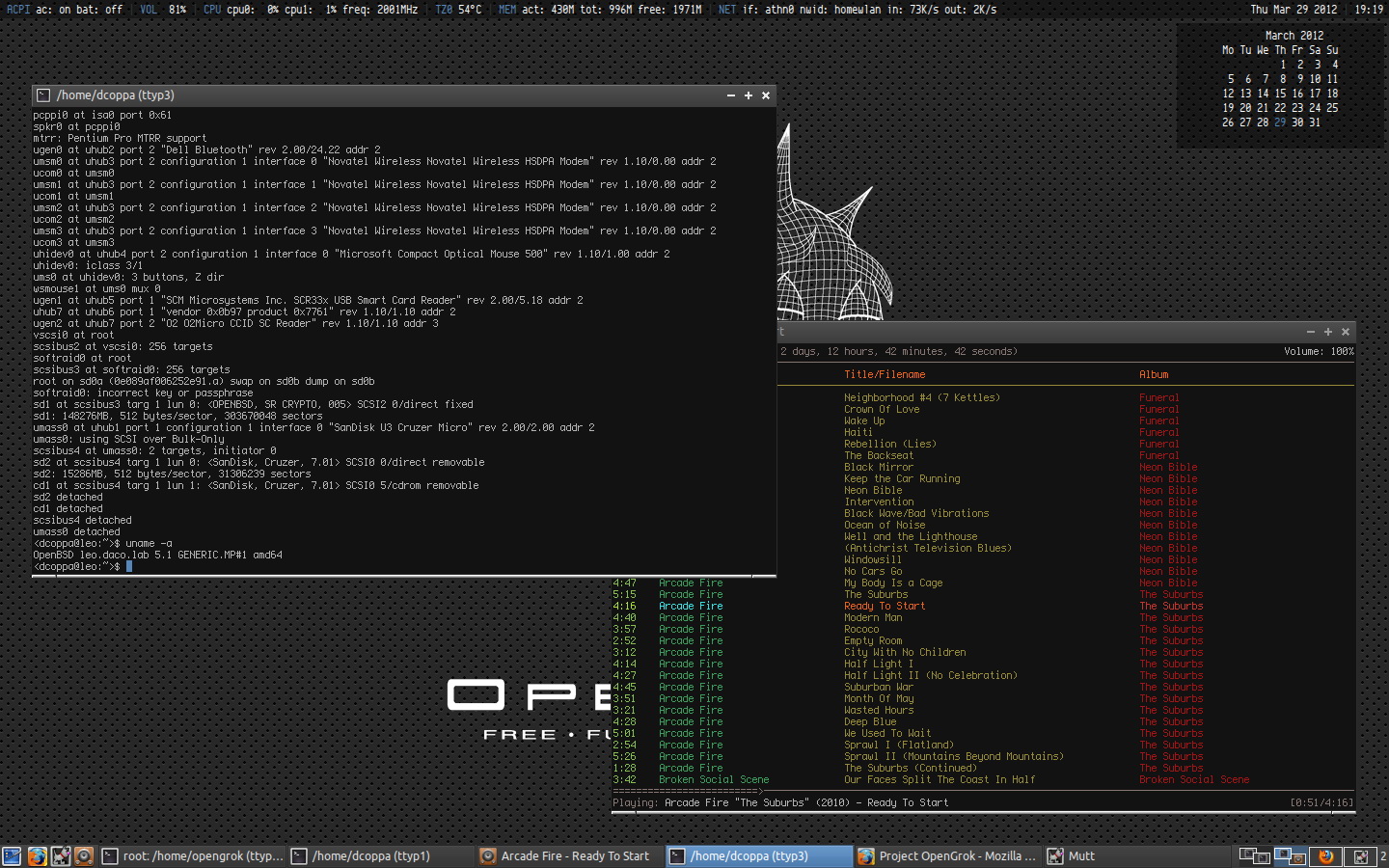Launch Firefox from the taskbar launcher icon
The width and height of the screenshot is (1389, 868).
37,855
